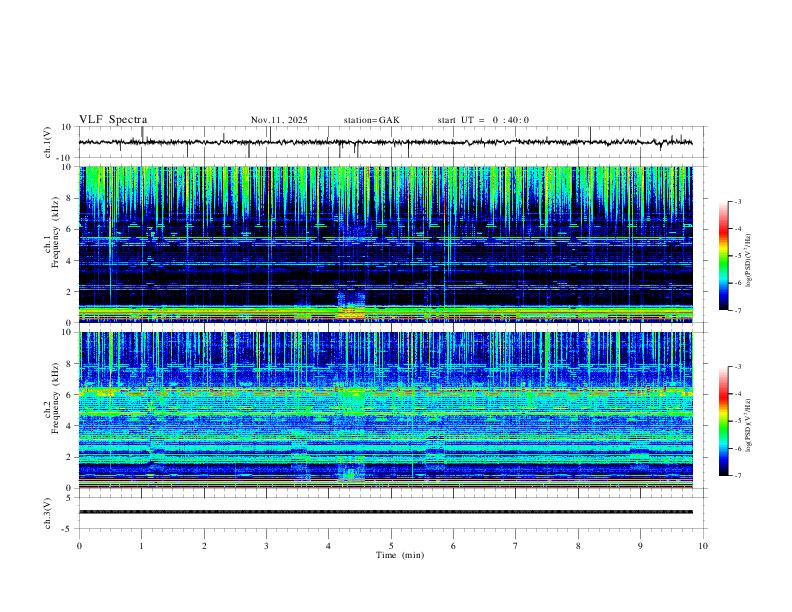Click the time axis tick label '5'
This screenshot has height=612, width=792.
391,546
